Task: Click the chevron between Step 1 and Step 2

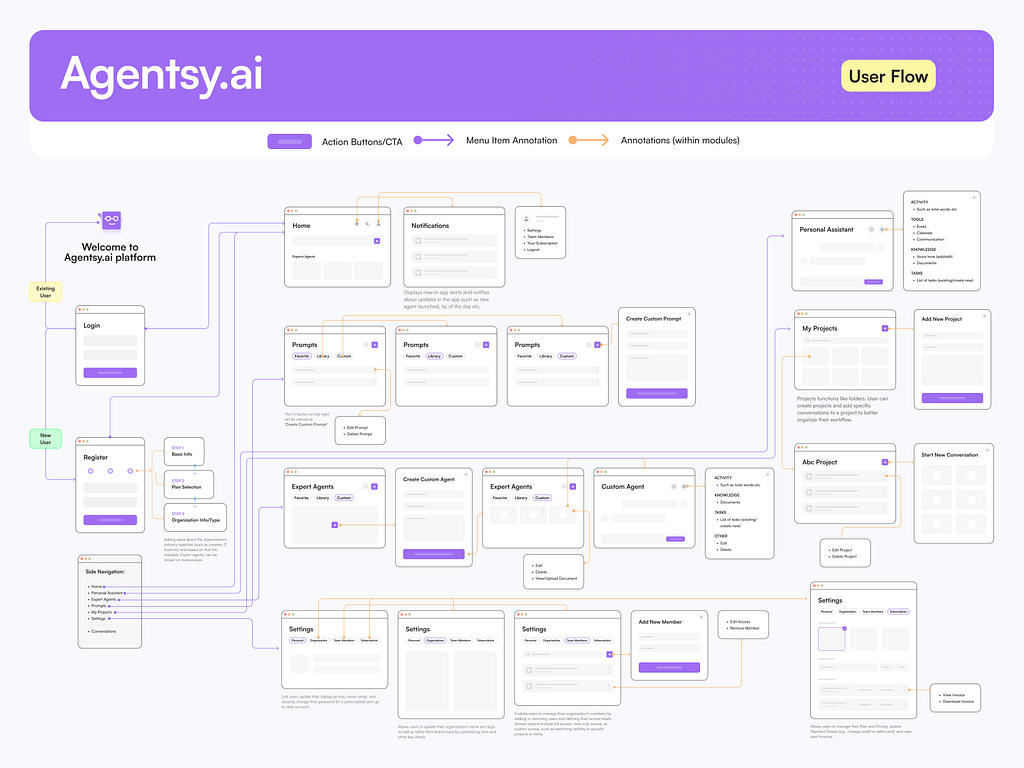Action: click(x=195, y=469)
